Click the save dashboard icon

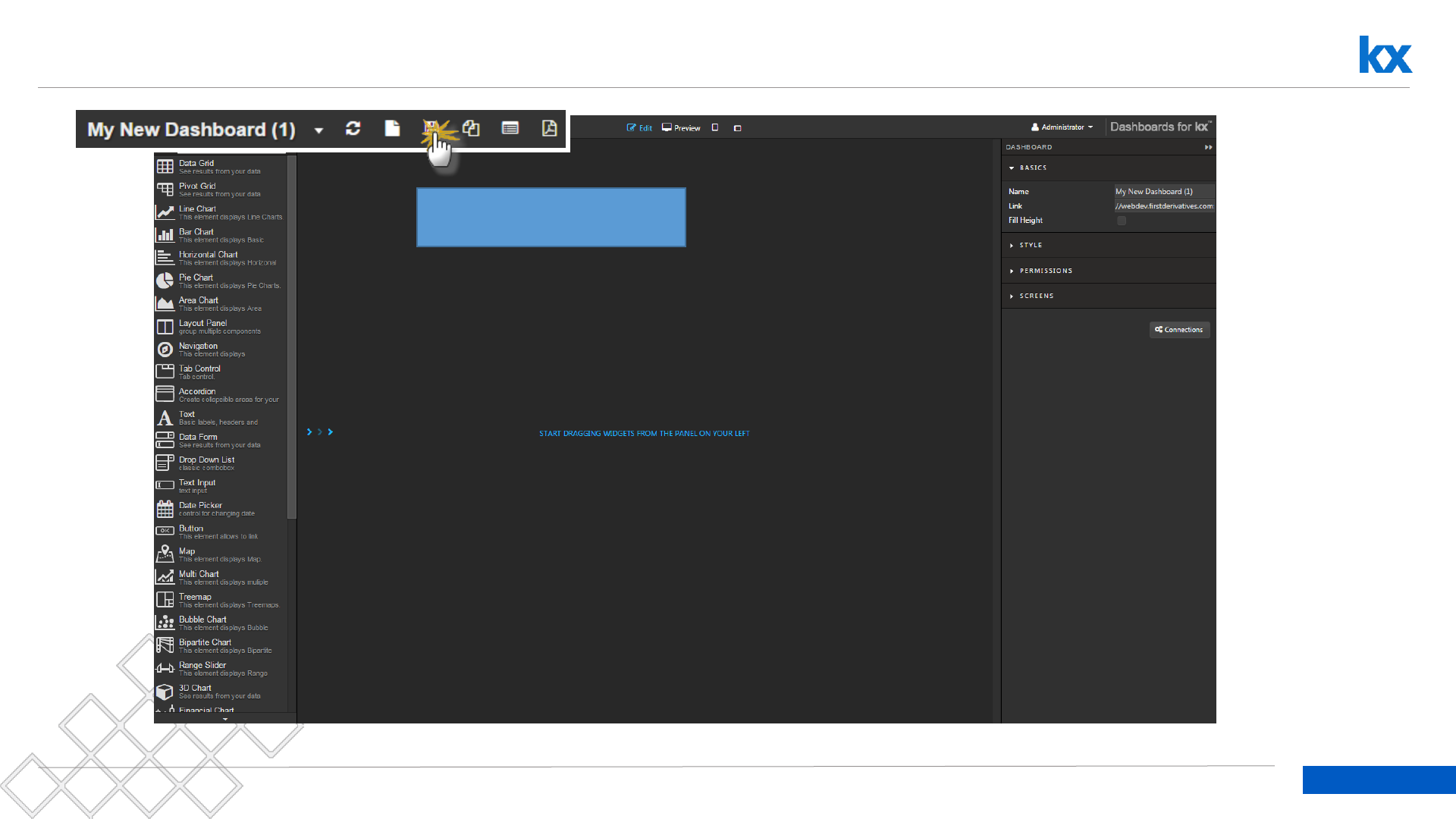(x=431, y=127)
